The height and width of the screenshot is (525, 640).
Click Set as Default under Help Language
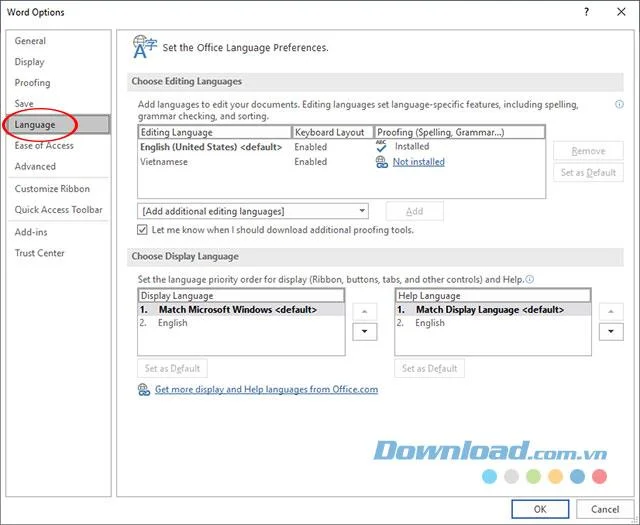tap(429, 369)
